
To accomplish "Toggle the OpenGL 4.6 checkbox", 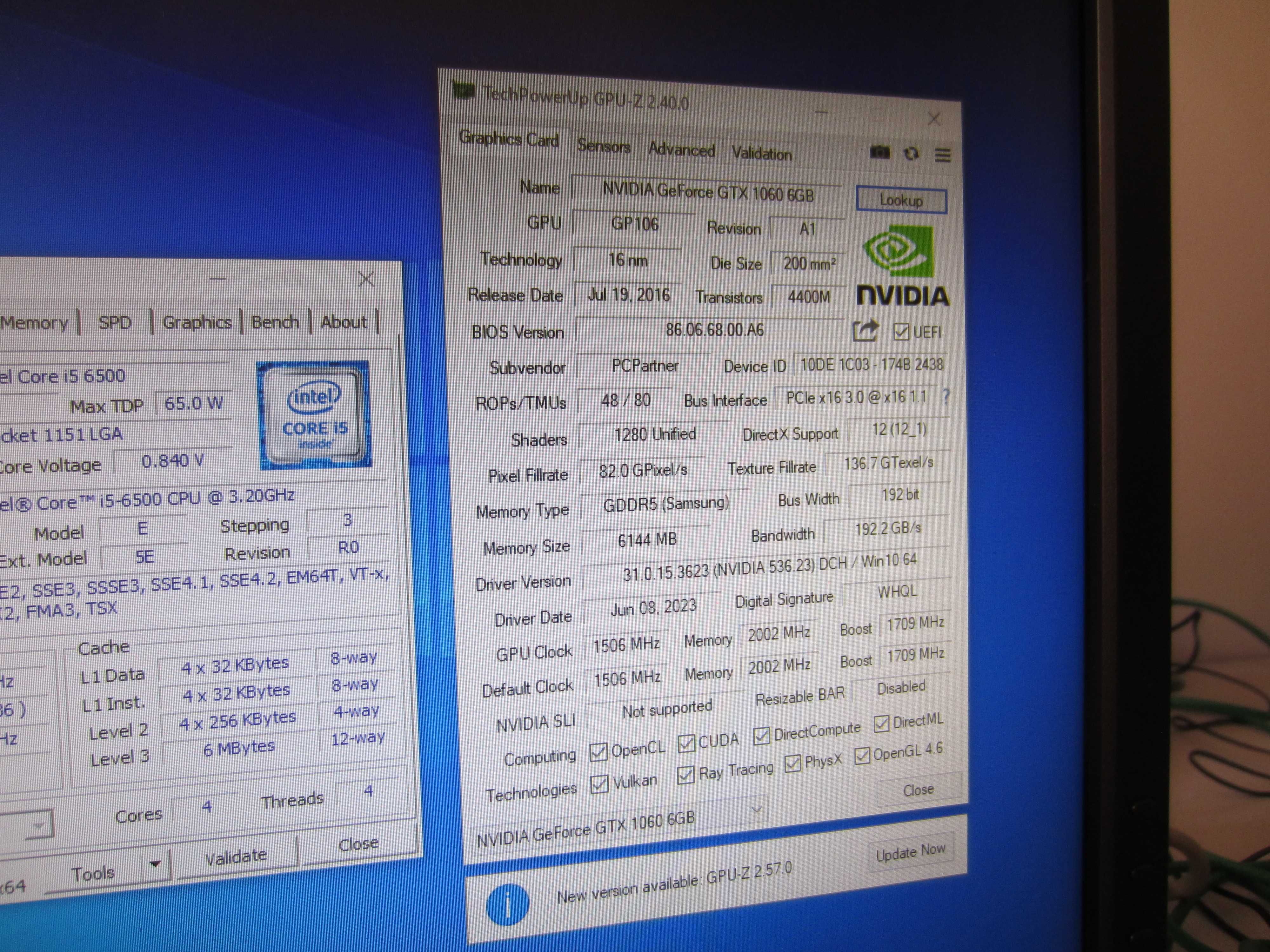I will (x=862, y=756).
